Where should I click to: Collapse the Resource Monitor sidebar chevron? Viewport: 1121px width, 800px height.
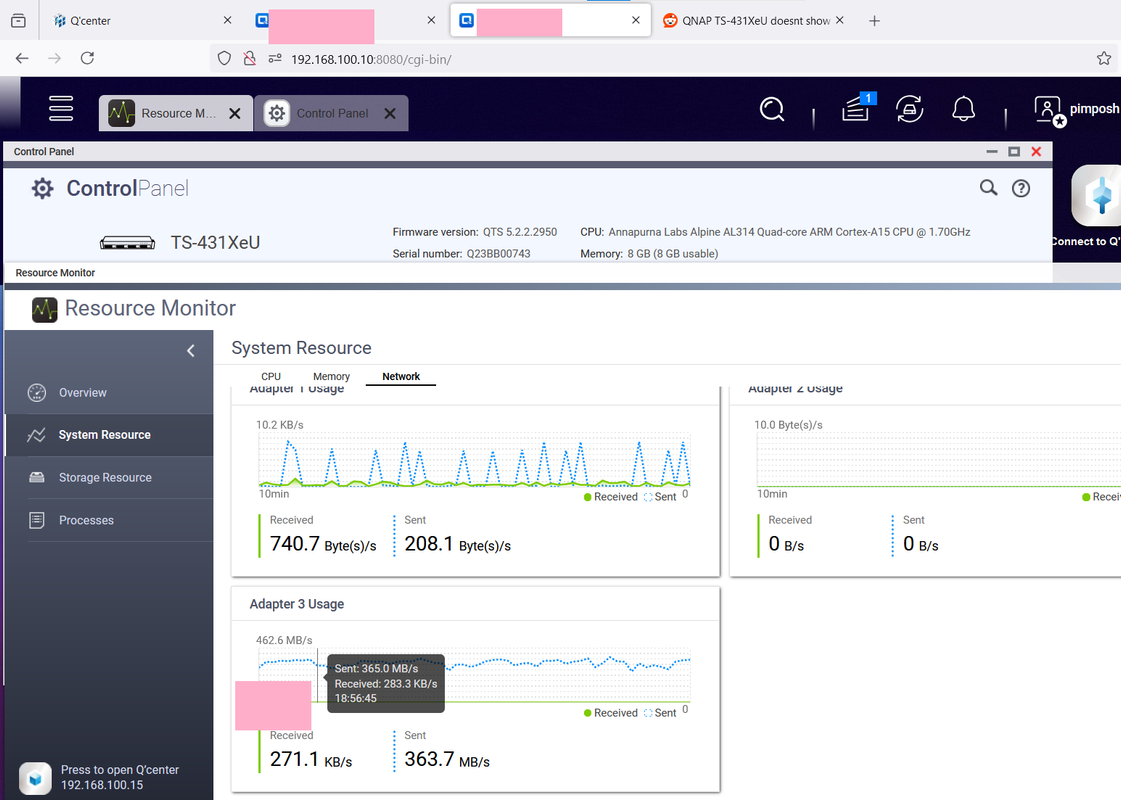[191, 350]
